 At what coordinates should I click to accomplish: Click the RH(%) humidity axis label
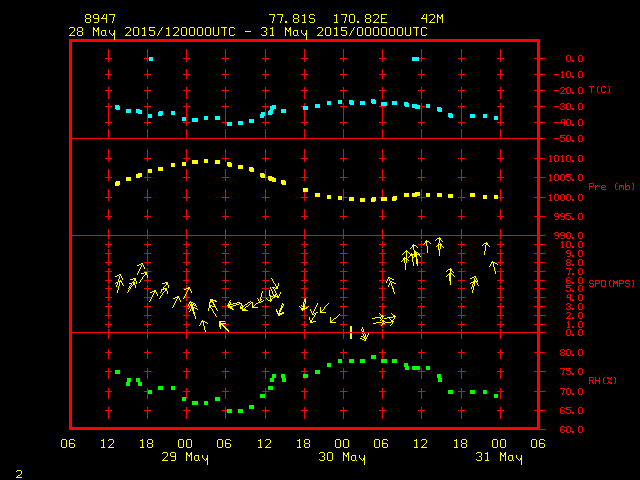point(602,380)
